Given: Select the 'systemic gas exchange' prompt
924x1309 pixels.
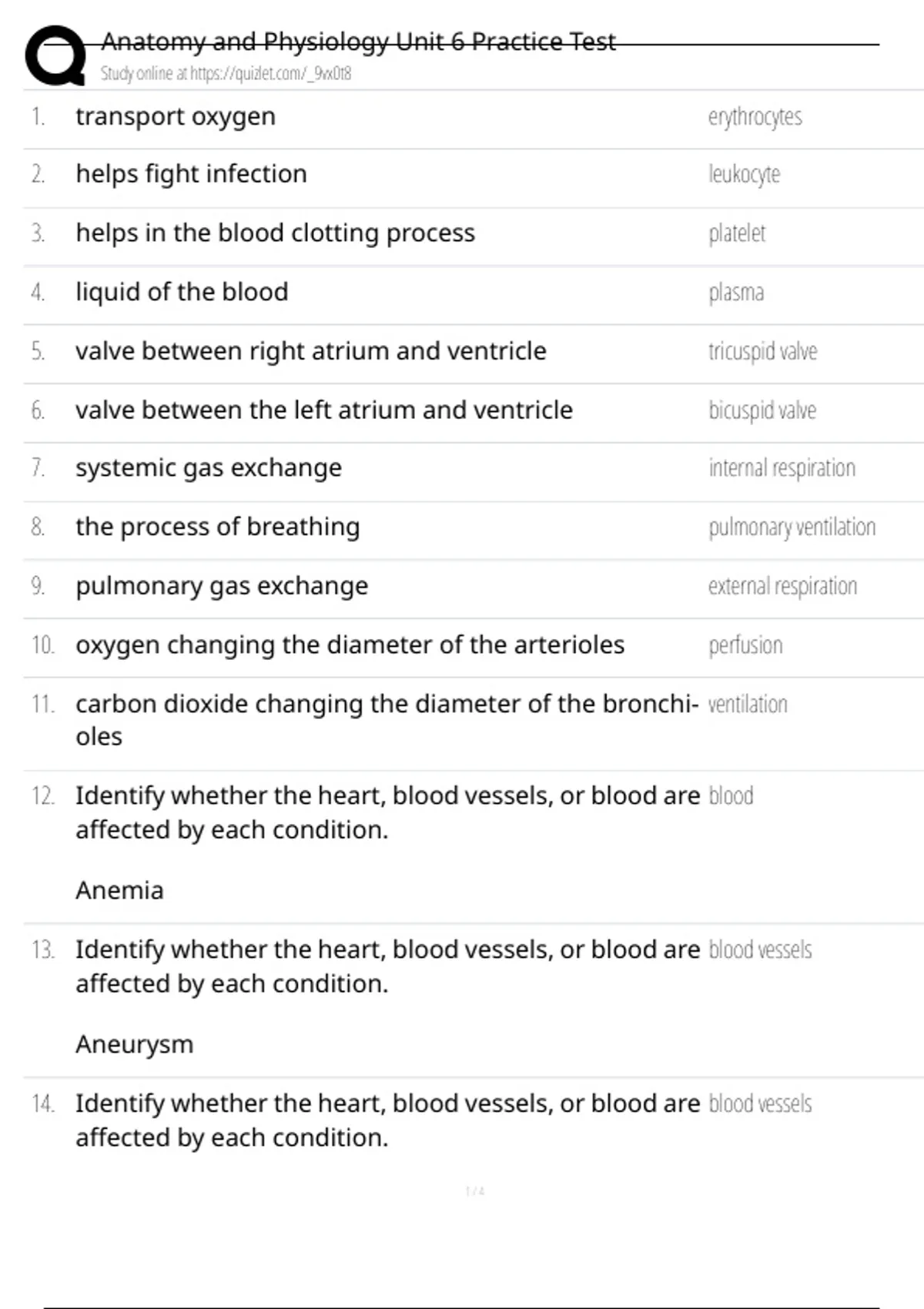Looking at the screenshot, I should [209, 468].
